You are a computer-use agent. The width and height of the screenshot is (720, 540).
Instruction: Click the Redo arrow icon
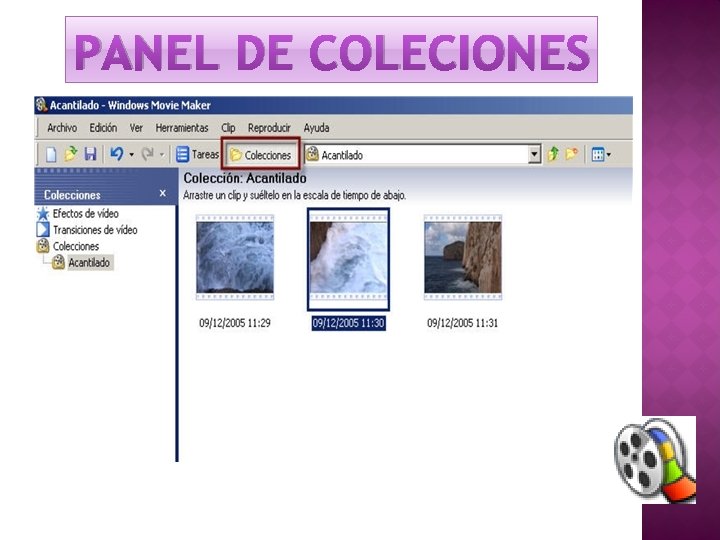[147, 154]
